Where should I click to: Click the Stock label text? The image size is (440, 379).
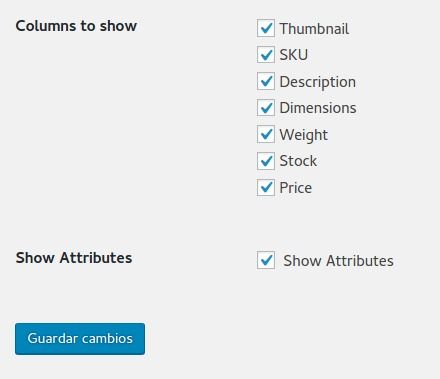tap(298, 161)
